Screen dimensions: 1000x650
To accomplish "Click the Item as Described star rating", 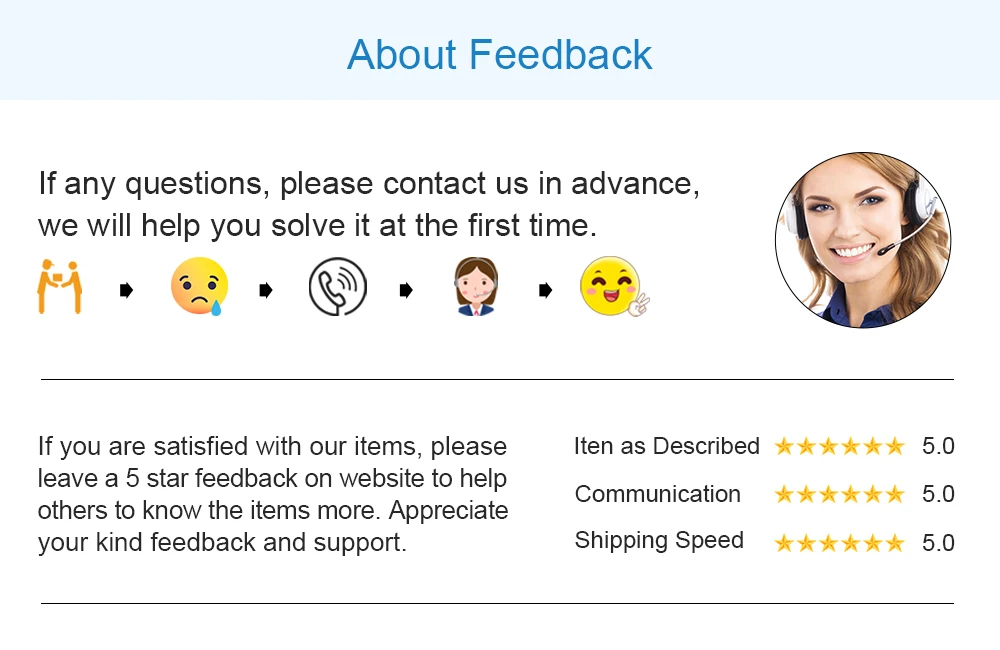I will click(x=839, y=446).
